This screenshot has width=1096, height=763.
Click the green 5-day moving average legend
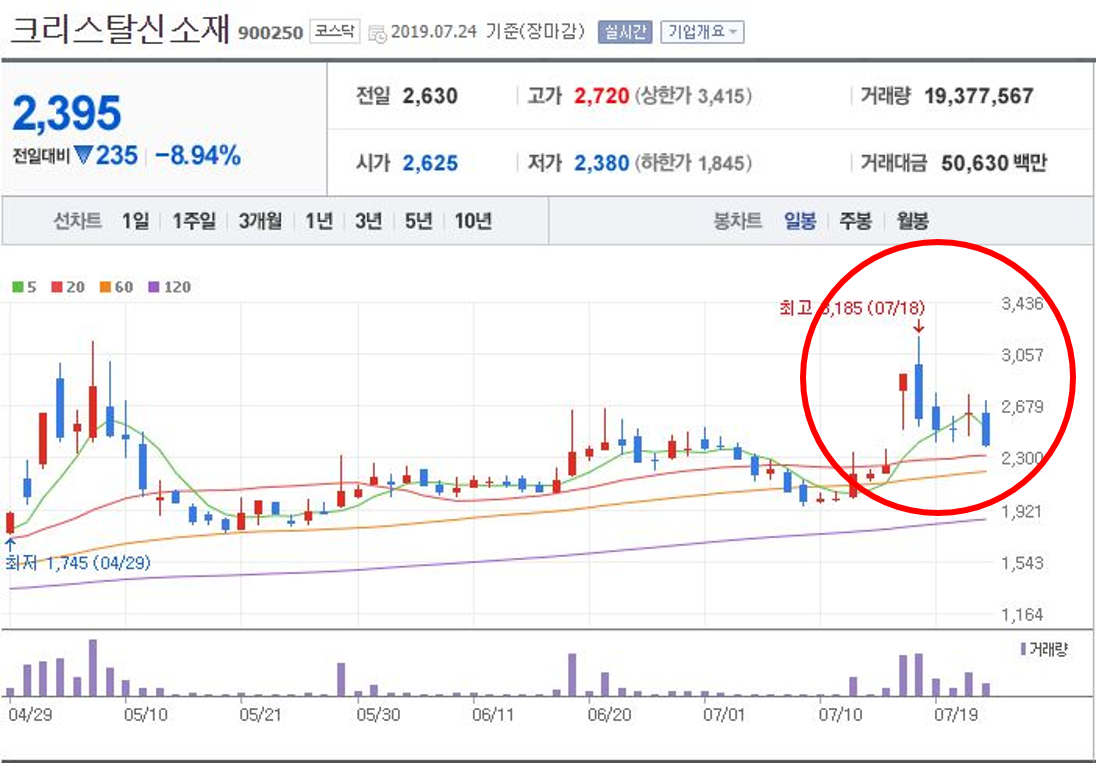click(x=24, y=287)
